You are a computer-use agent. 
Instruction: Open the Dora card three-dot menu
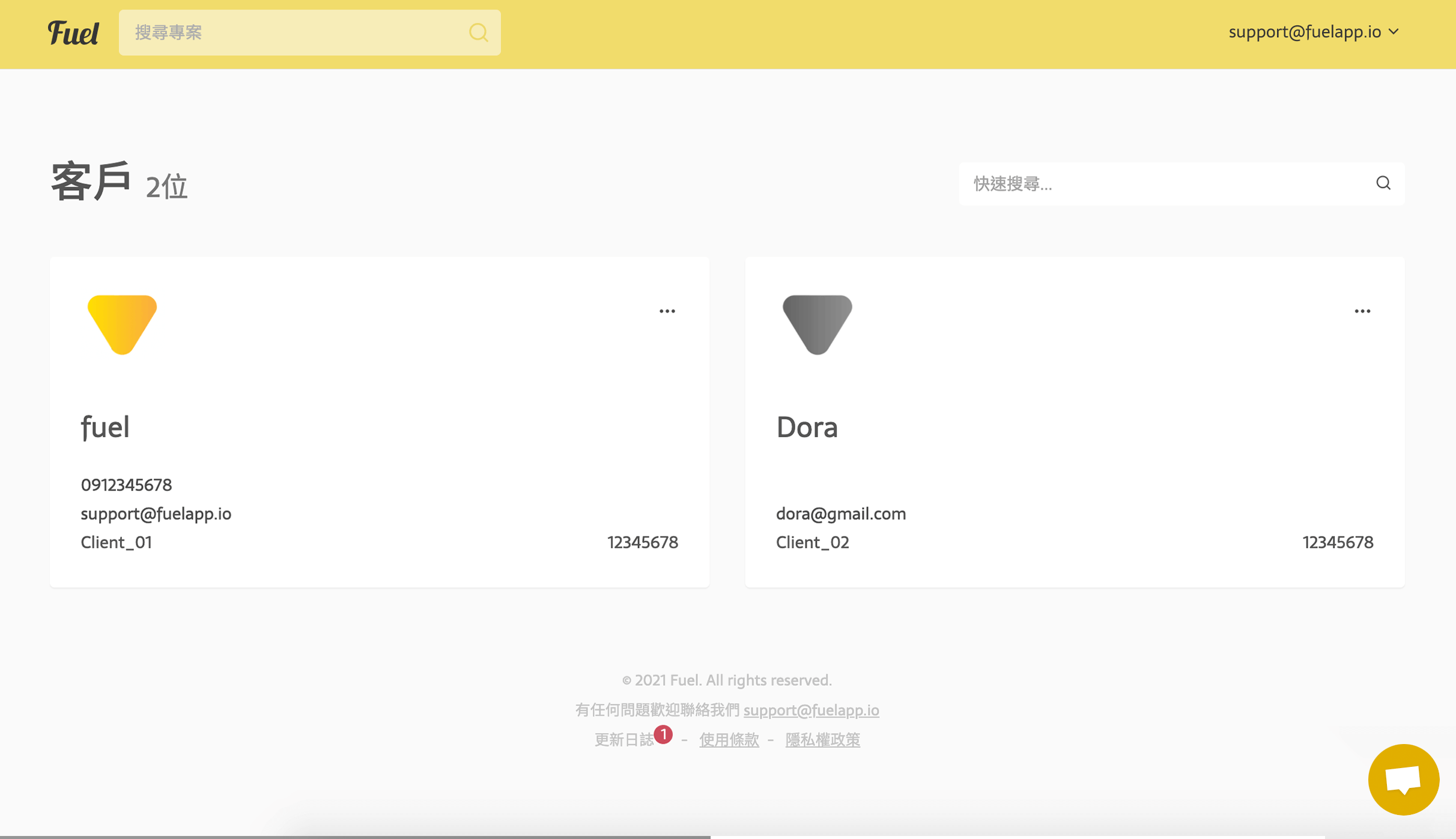click(1362, 311)
